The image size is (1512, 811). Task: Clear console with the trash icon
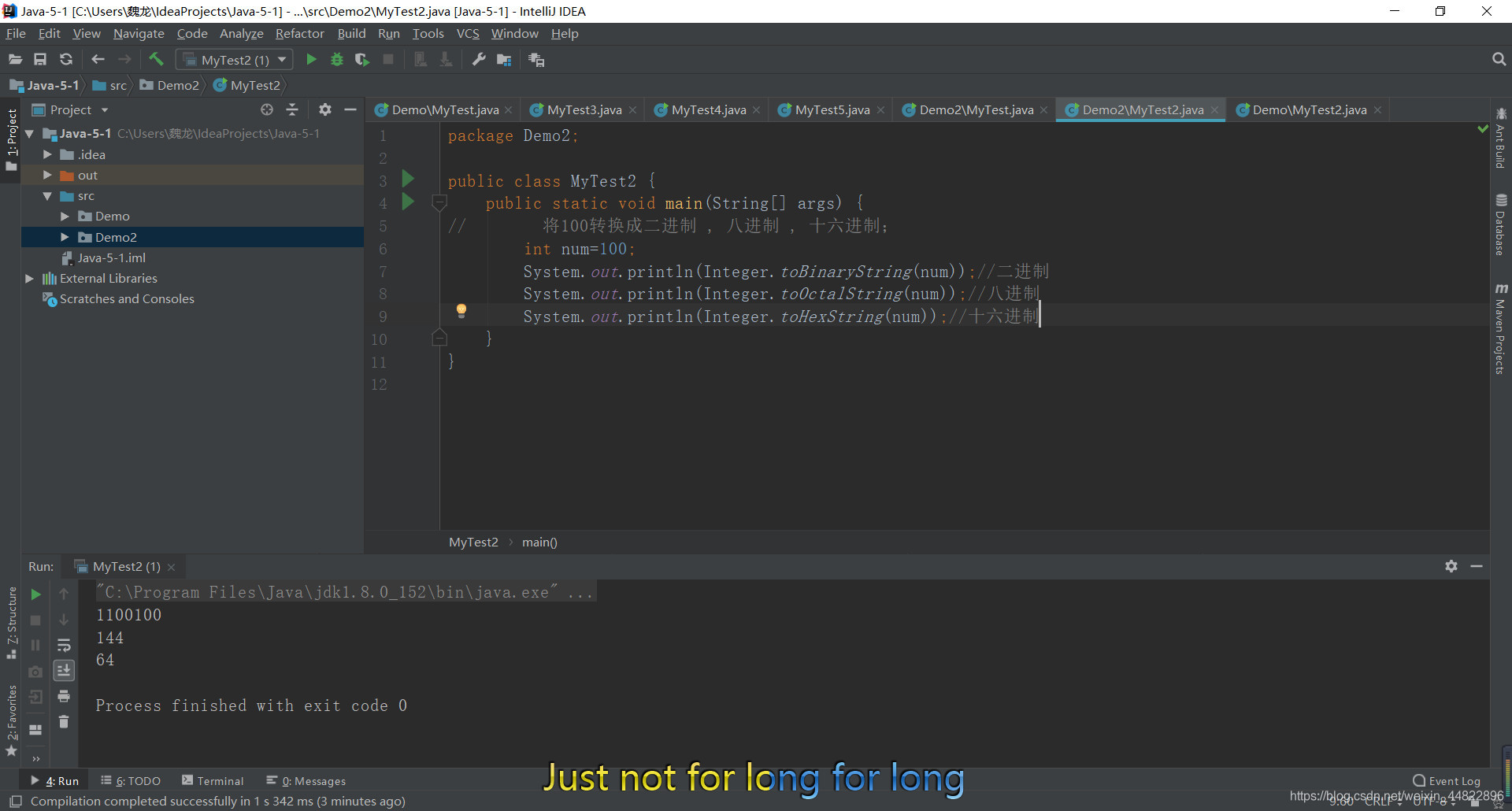click(64, 722)
